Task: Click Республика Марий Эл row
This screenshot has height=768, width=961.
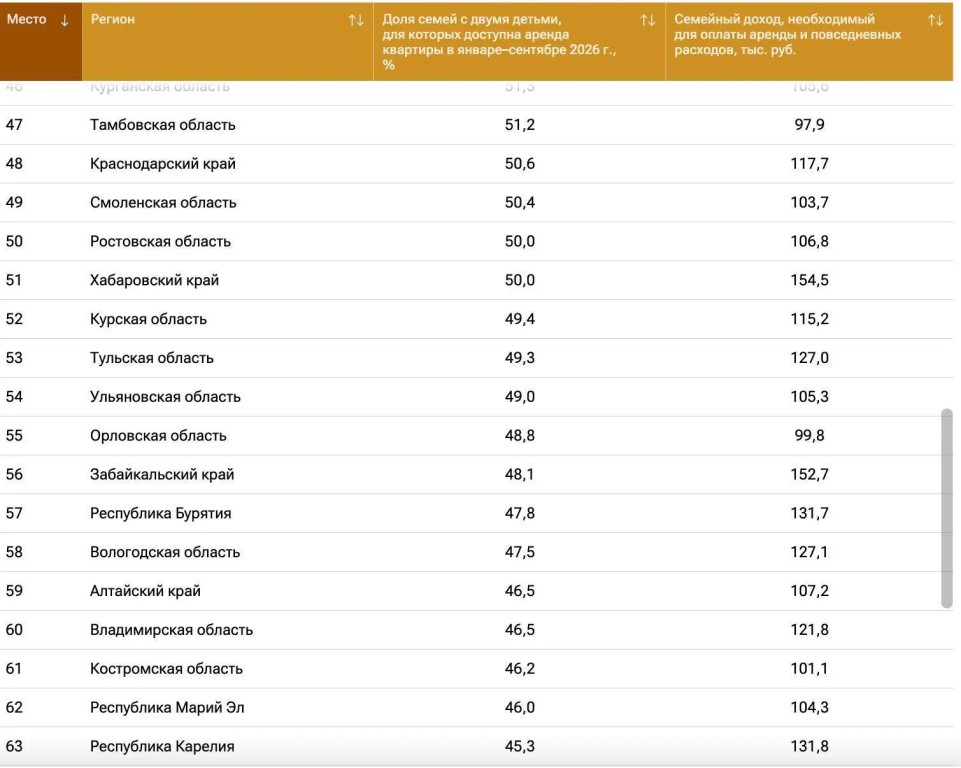Action: 477,707
